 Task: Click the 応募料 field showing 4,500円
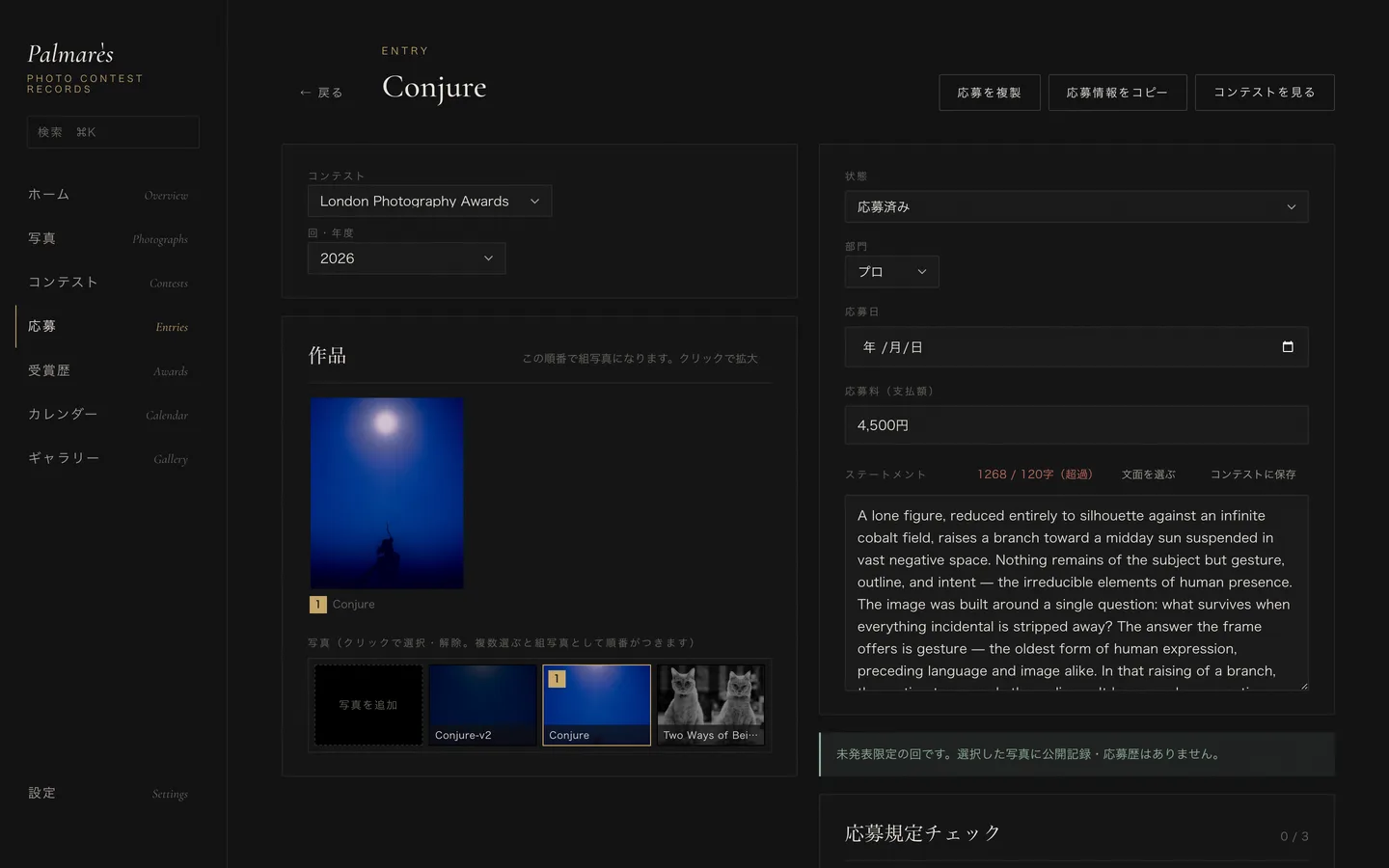pyautogui.click(x=1076, y=425)
